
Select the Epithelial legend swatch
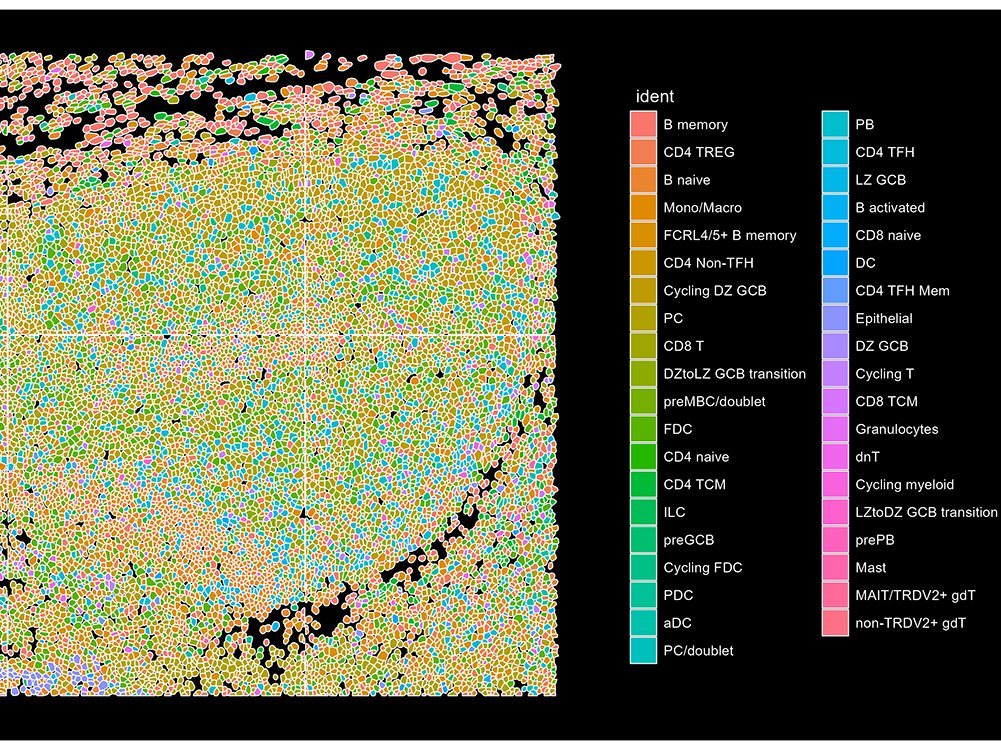click(835, 319)
